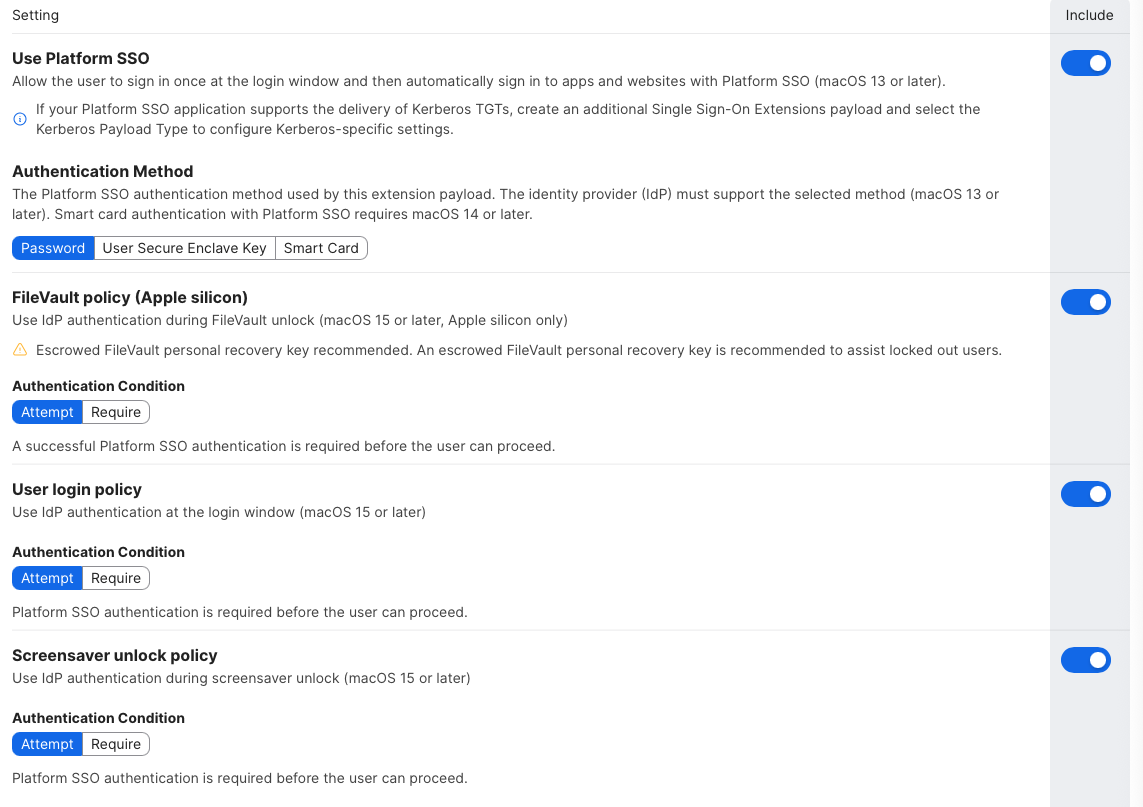The image size is (1143, 807).
Task: Click the Screensaver unlock policy heading
Action: point(115,655)
